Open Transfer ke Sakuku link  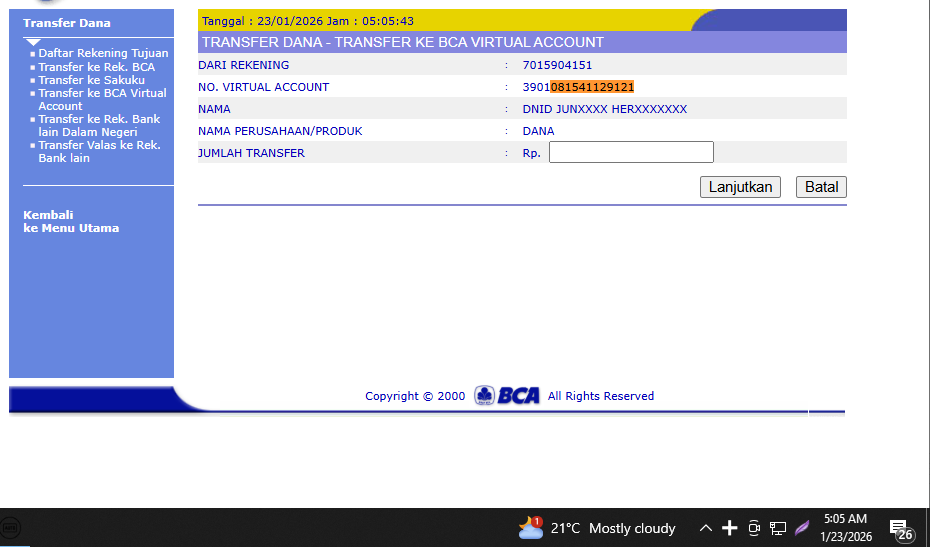tap(91, 80)
